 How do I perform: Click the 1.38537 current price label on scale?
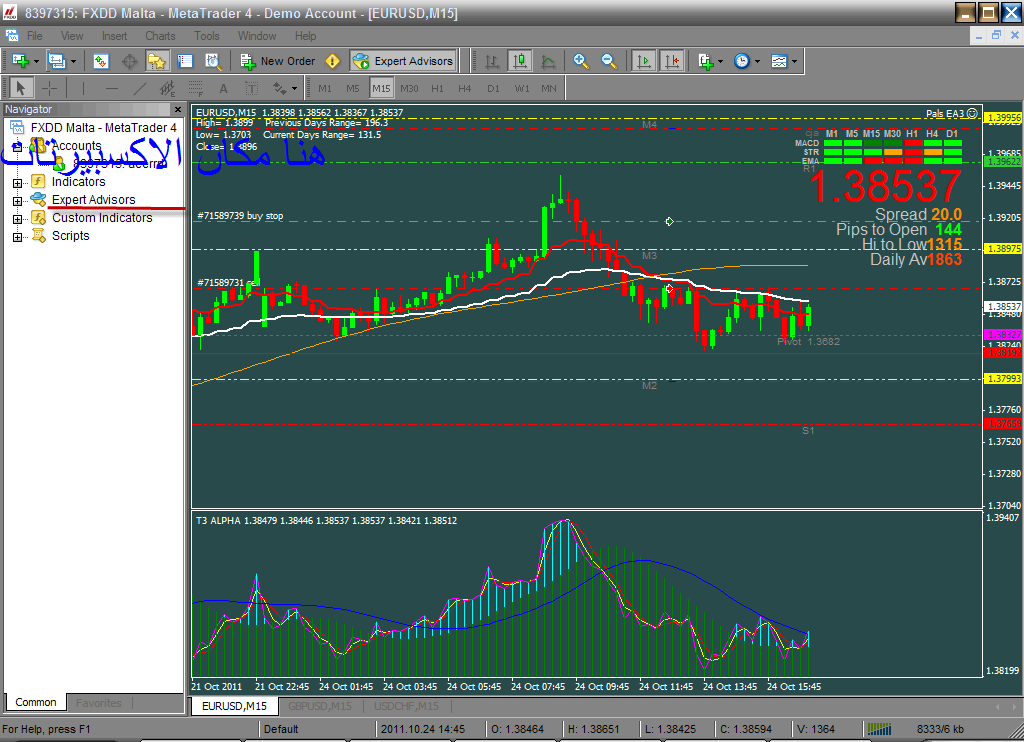1002,307
